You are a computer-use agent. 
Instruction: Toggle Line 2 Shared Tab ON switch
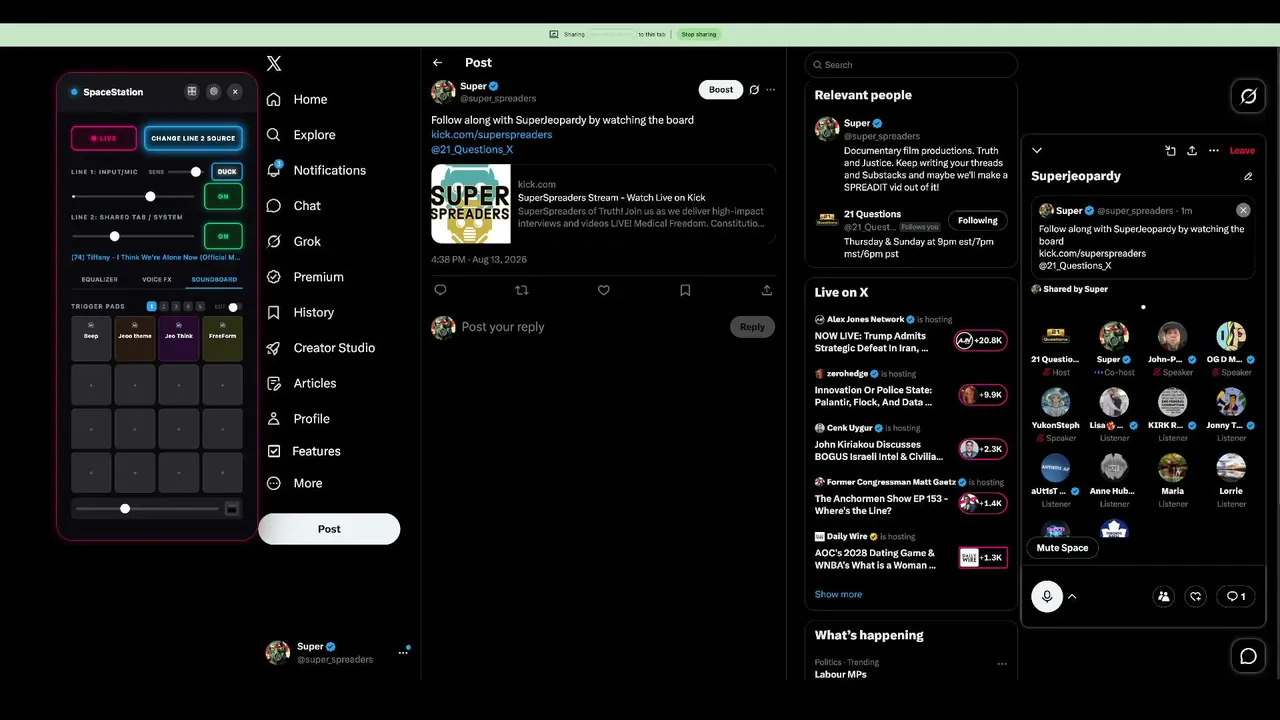[223, 236]
